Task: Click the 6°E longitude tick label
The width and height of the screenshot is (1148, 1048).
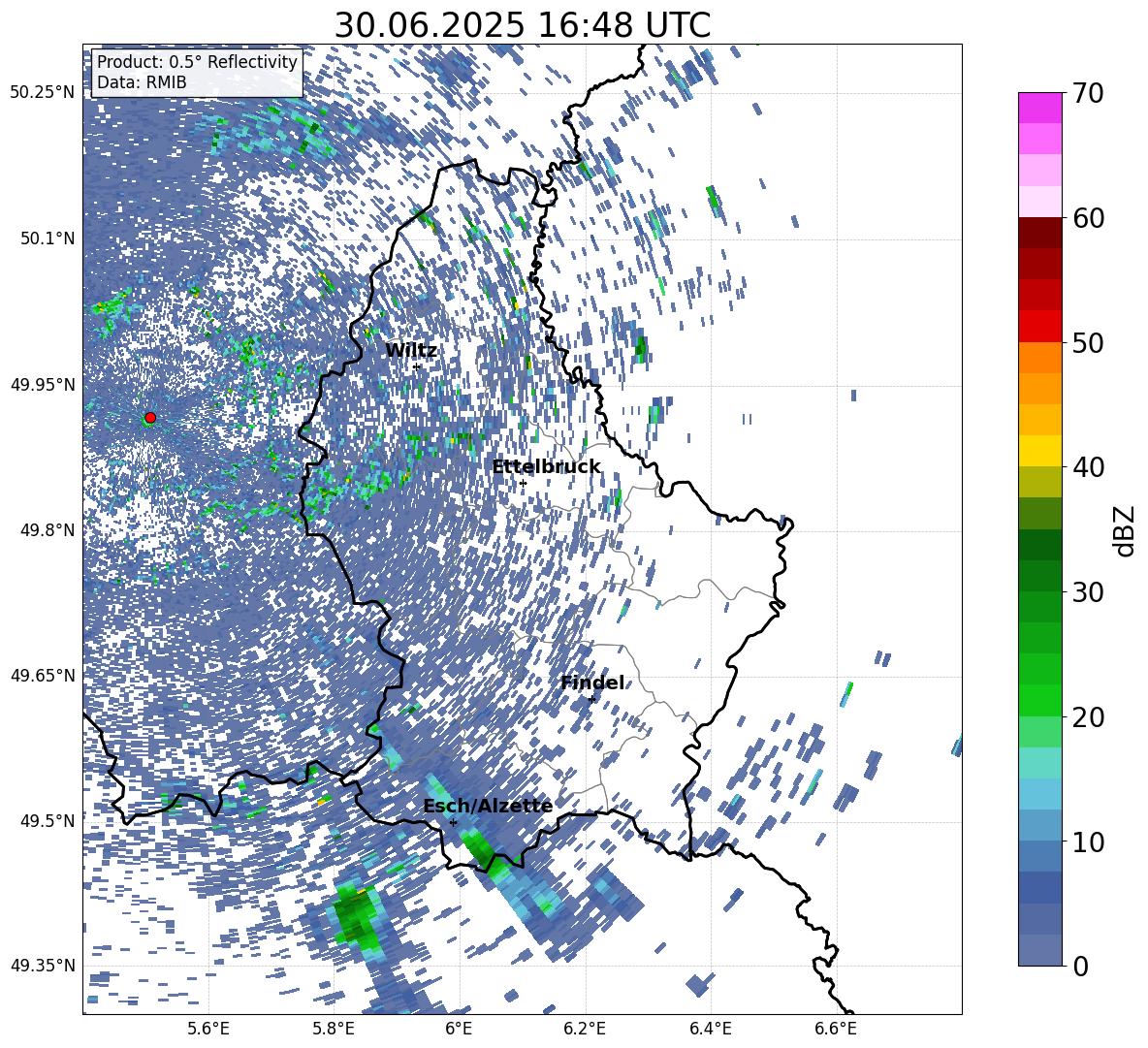Action: 459,1029
